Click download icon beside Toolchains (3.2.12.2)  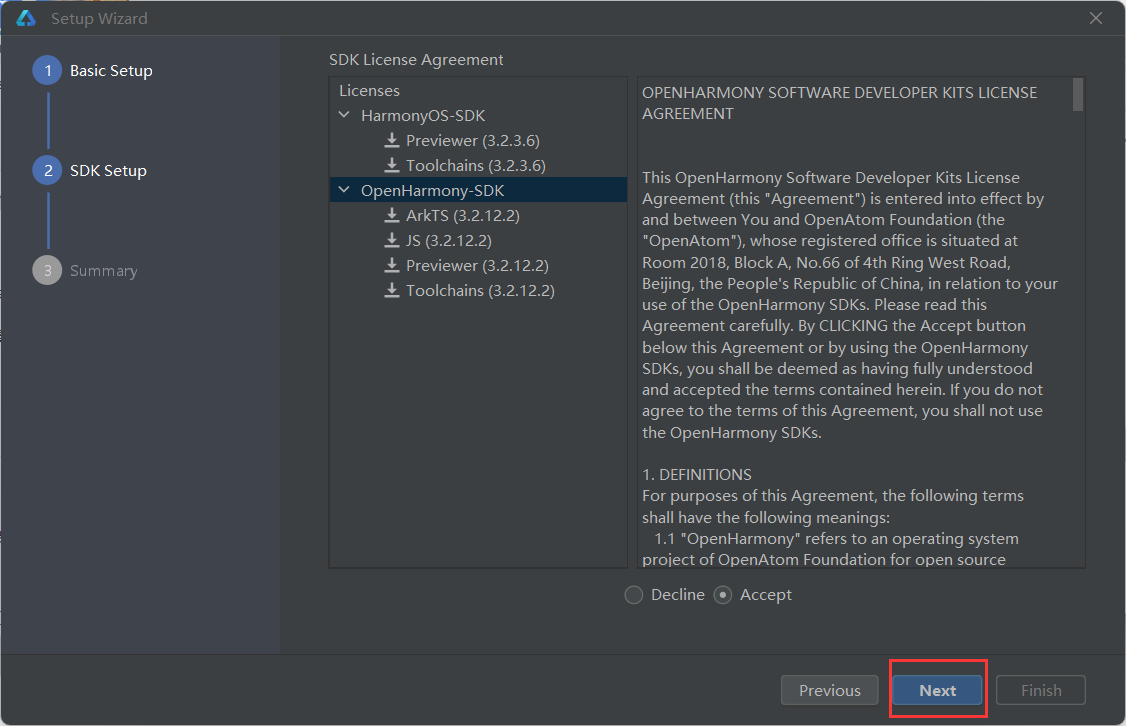click(391, 290)
